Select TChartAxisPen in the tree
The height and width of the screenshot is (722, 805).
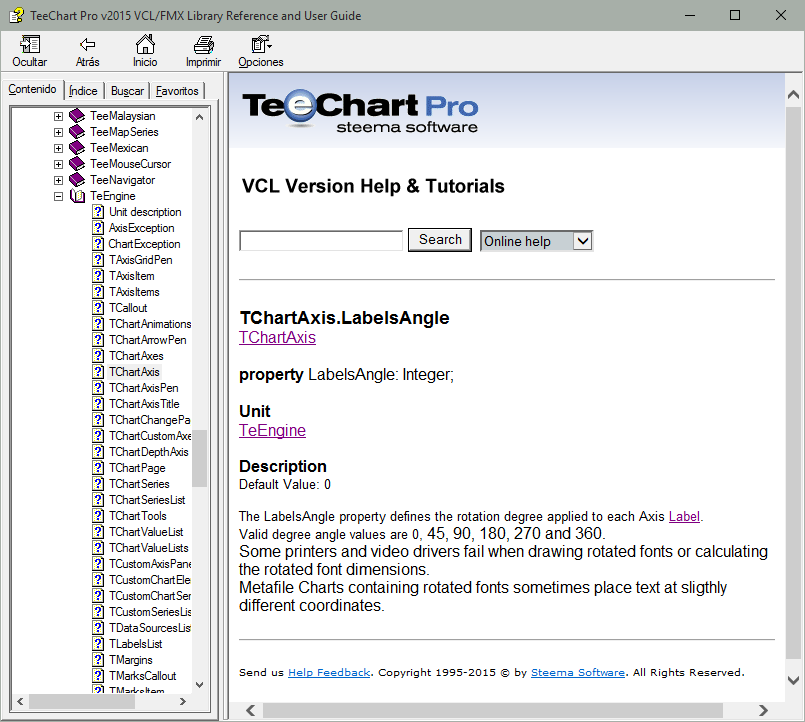tap(144, 388)
